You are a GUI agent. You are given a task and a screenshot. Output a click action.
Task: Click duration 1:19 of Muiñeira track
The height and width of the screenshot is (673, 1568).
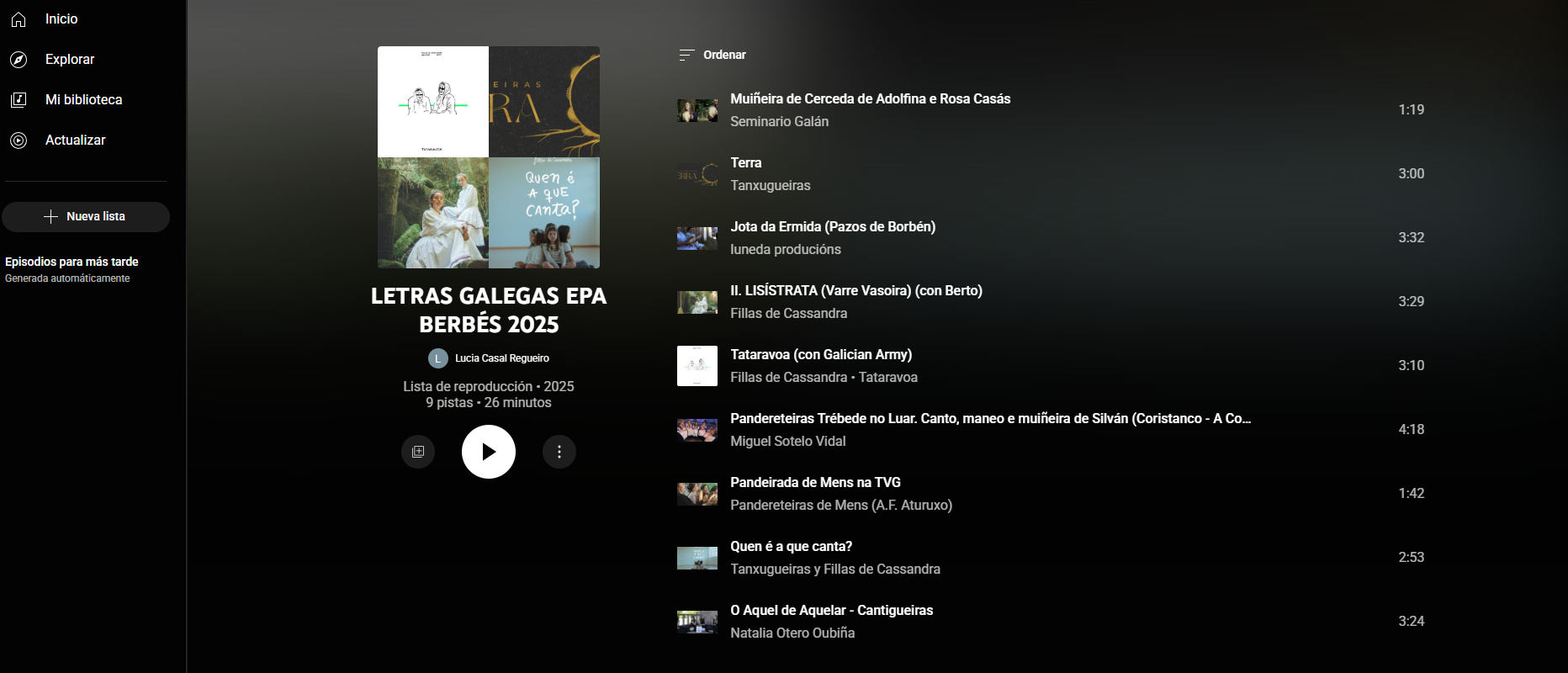click(1412, 110)
